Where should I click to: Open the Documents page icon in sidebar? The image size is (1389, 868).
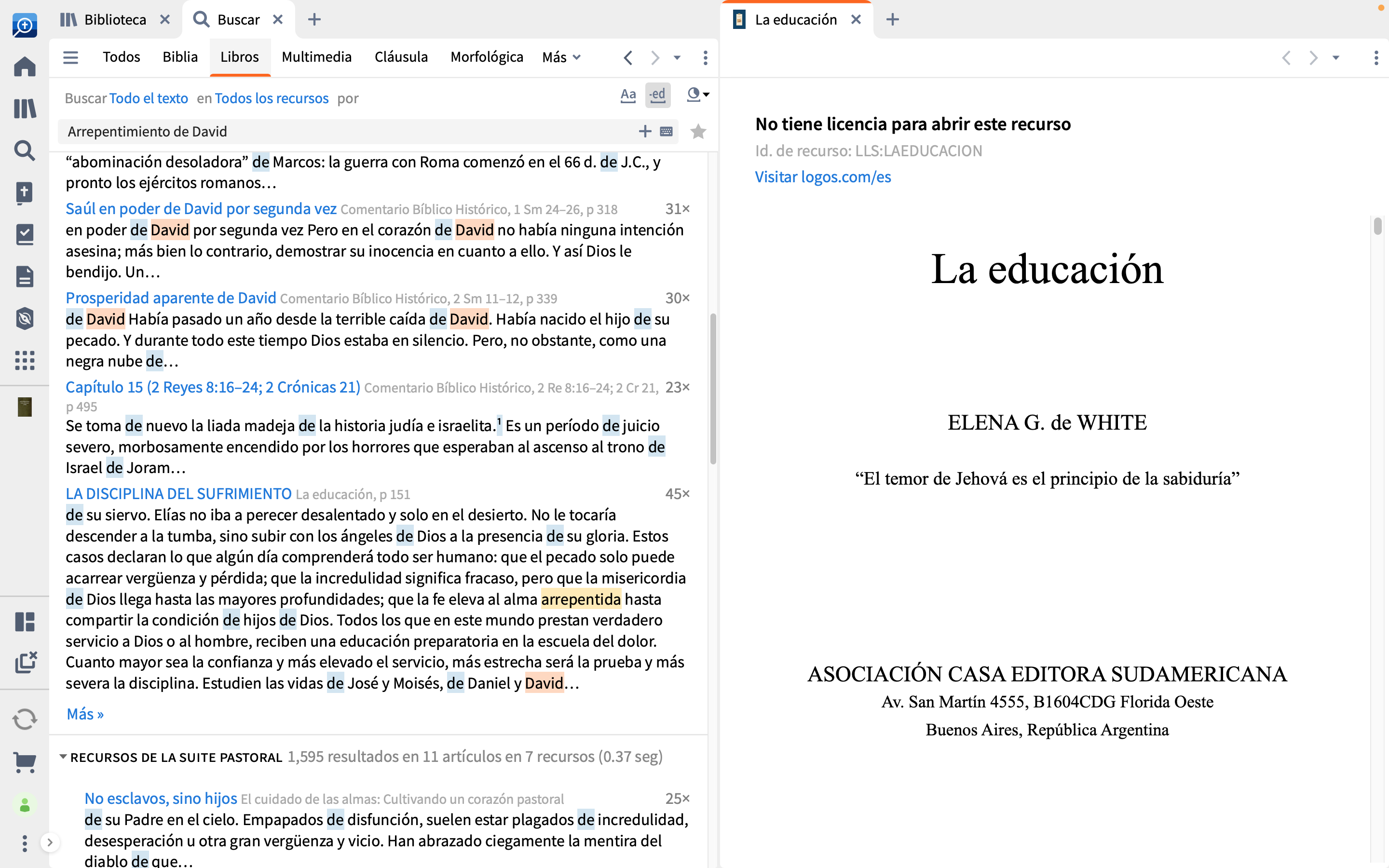pyautogui.click(x=25, y=276)
